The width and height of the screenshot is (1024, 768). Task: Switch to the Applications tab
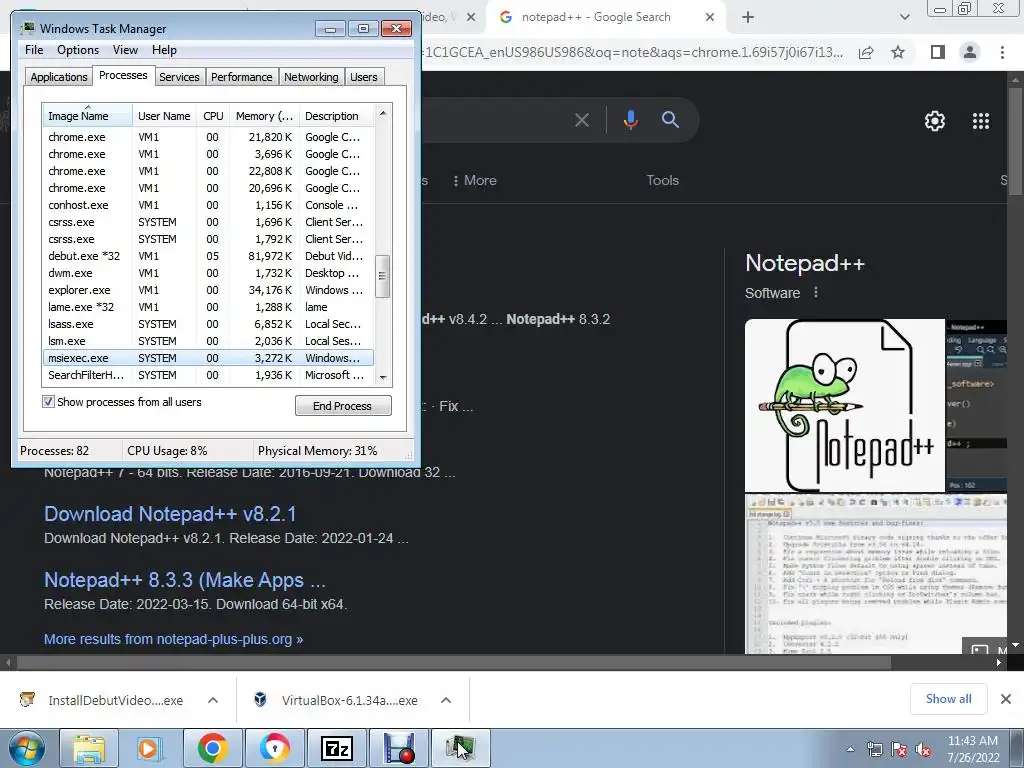(x=59, y=77)
